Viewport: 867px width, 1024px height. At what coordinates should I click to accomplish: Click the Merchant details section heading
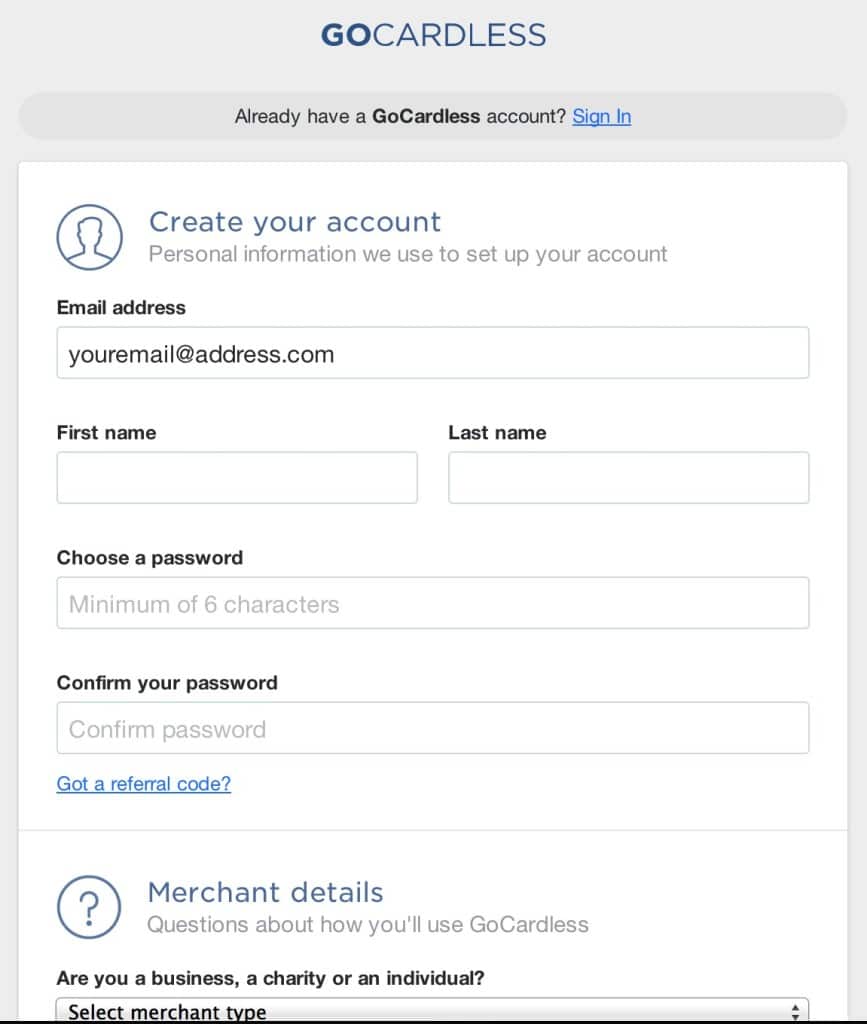[x=265, y=892]
